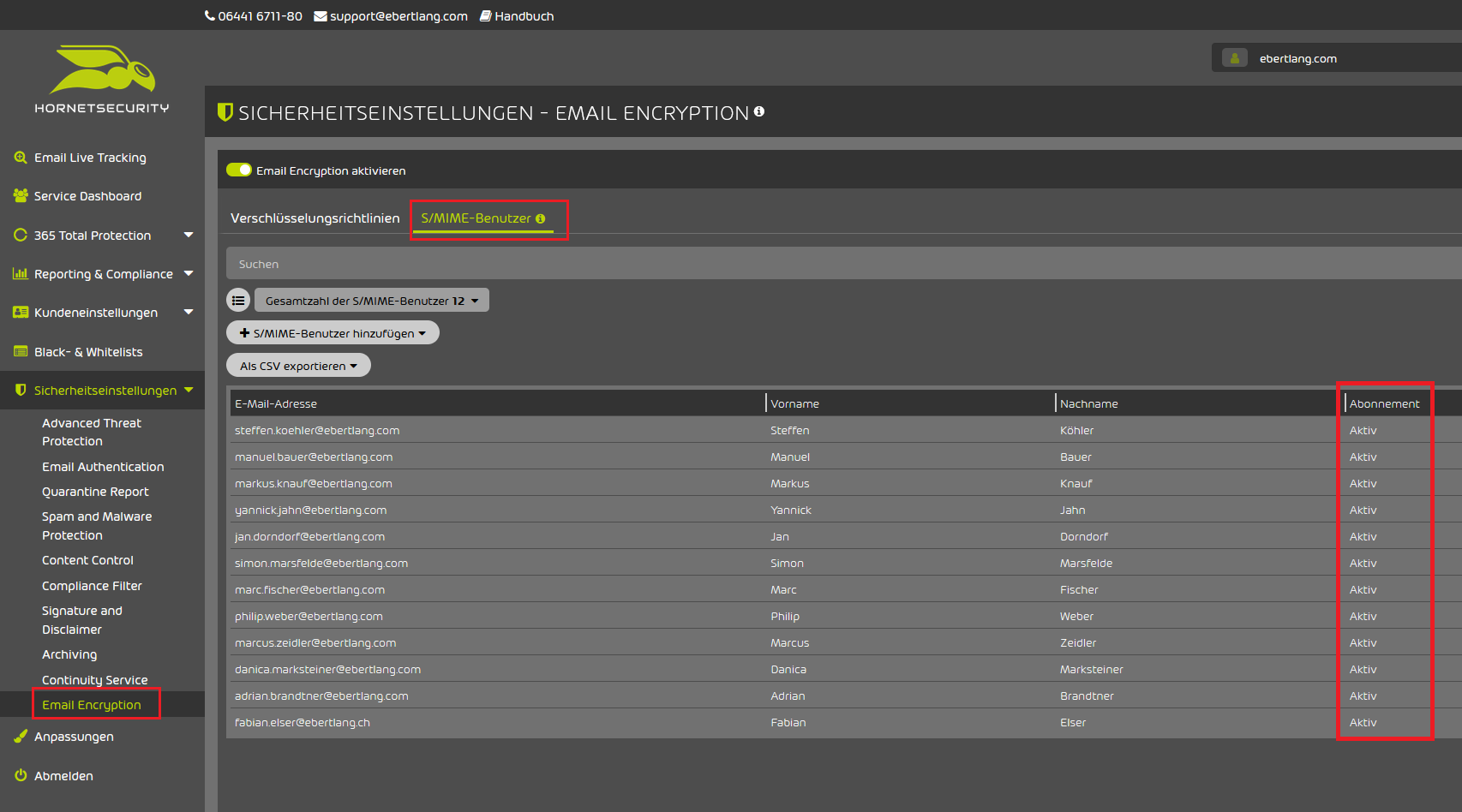Click the round list-view icon button
This screenshot has width=1462, height=812.
coord(238,301)
